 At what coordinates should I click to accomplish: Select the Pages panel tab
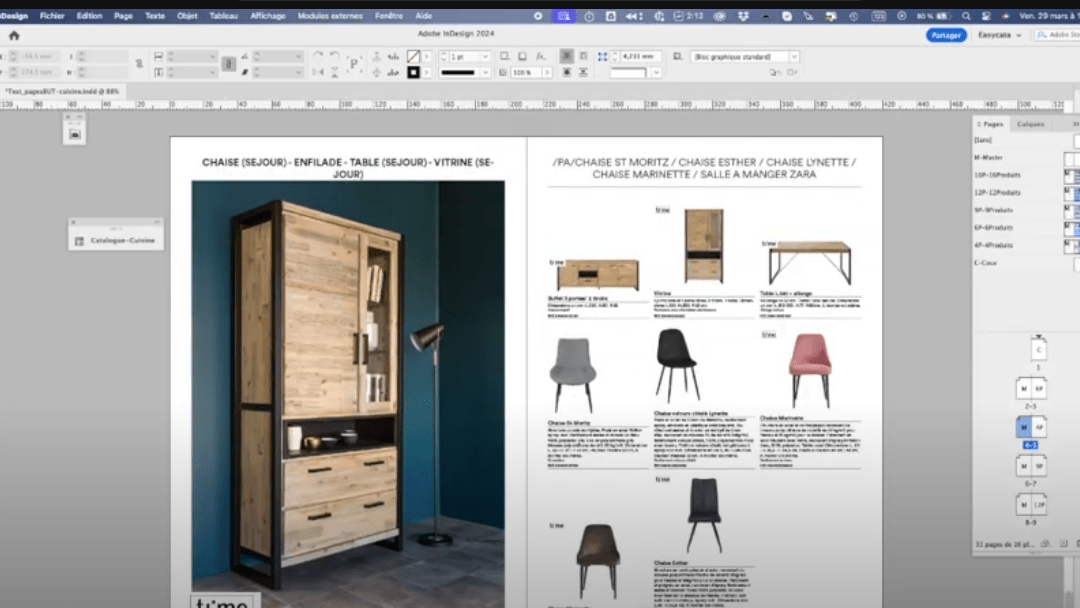pos(992,124)
